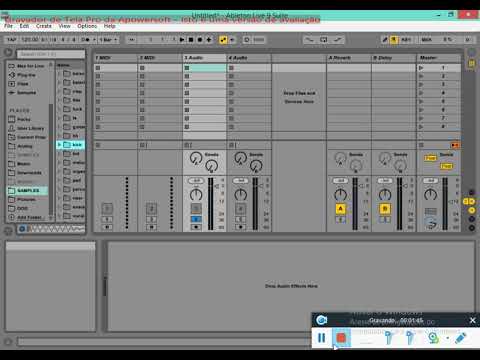
Task: Toggle the KEY map mode button
Action: tap(406, 40)
